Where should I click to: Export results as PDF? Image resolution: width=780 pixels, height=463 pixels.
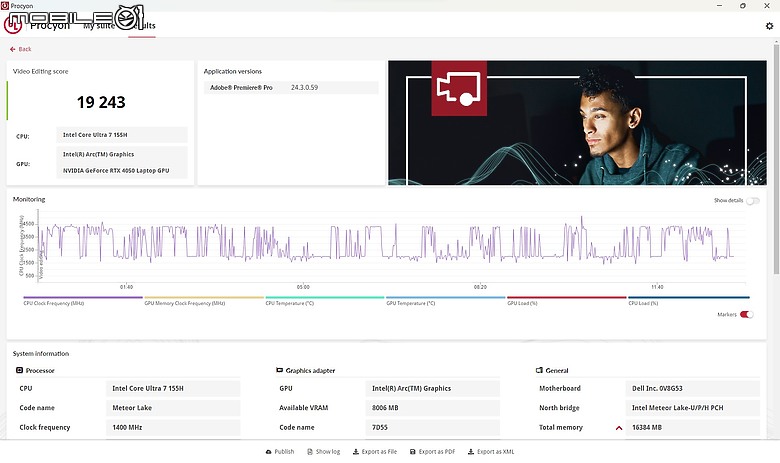[432, 452]
